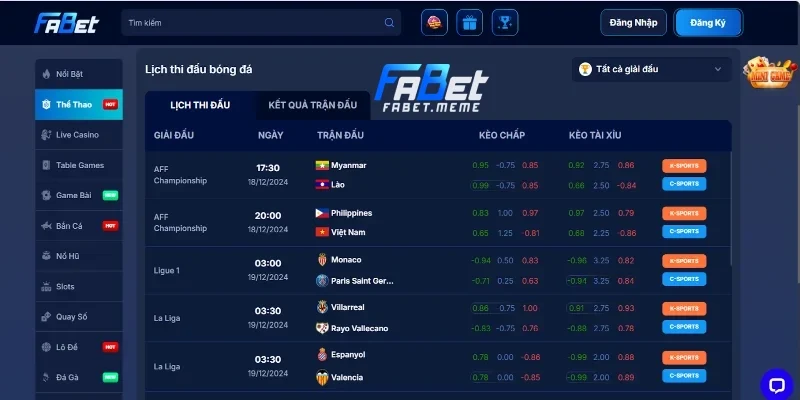
Task: Select Việt Nam handicap odds 0.65
Action: [x=481, y=233]
